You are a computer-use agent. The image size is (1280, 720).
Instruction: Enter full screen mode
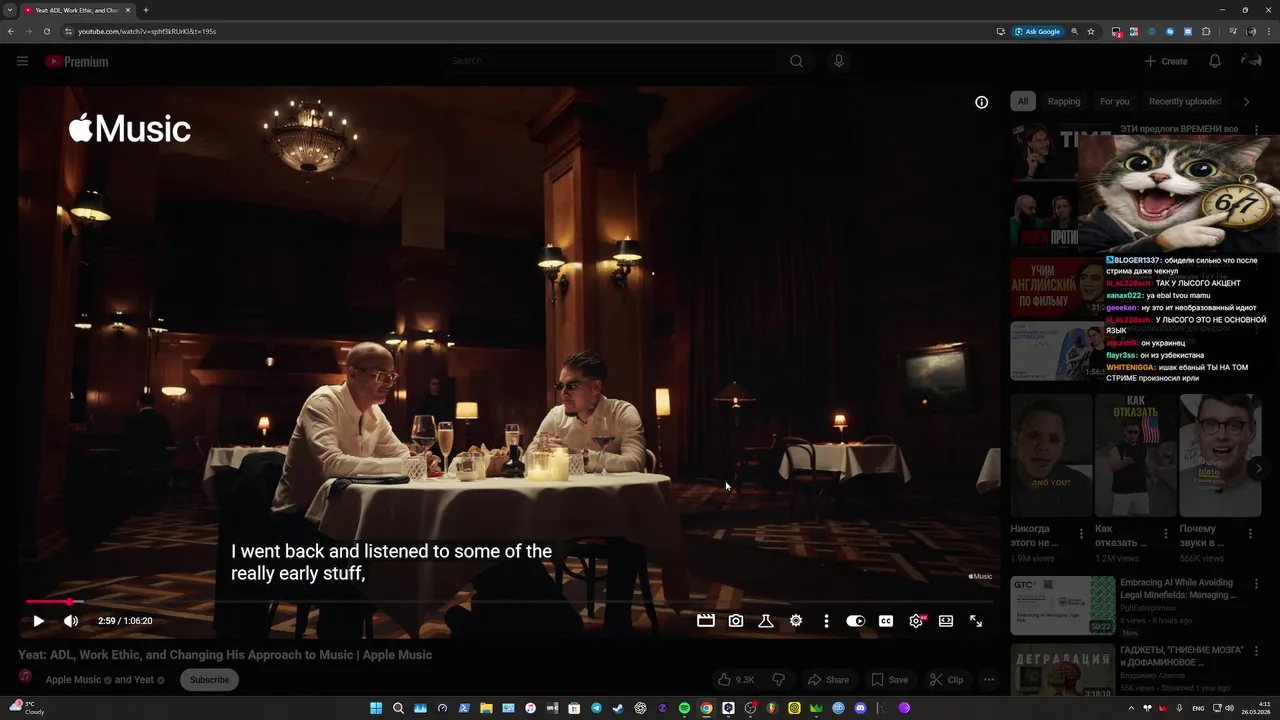976,621
